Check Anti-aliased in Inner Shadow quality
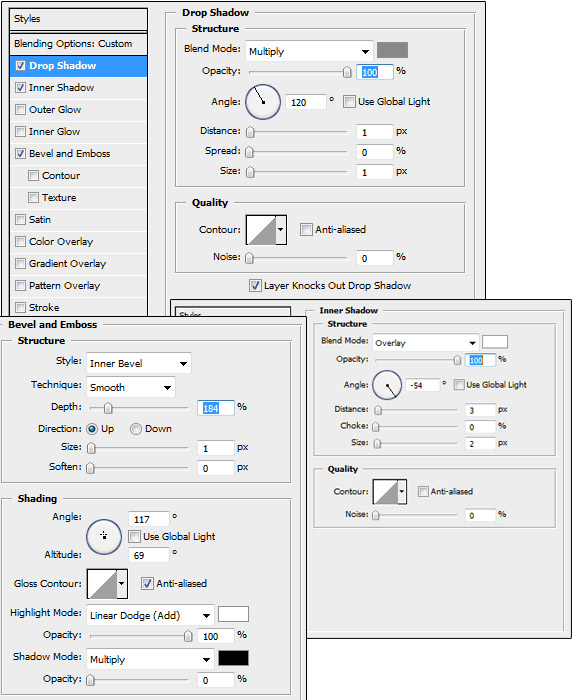This screenshot has height=700, width=580. 423,492
